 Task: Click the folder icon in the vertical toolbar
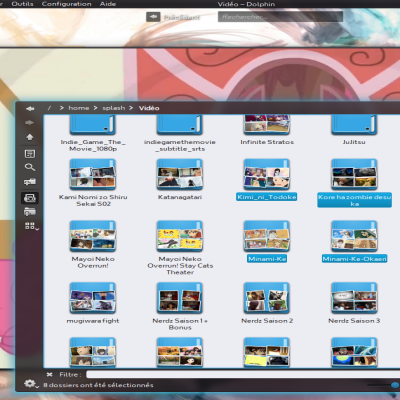[30, 212]
